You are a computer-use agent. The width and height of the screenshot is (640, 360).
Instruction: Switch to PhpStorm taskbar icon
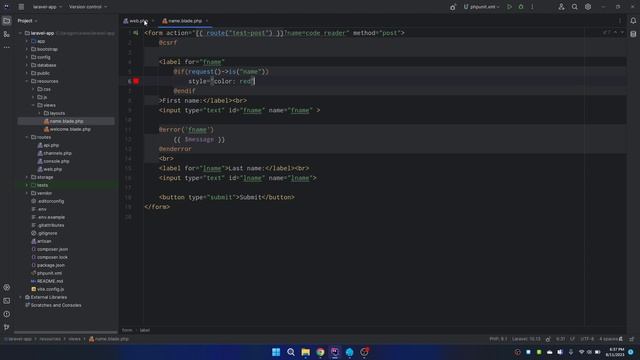point(335,352)
